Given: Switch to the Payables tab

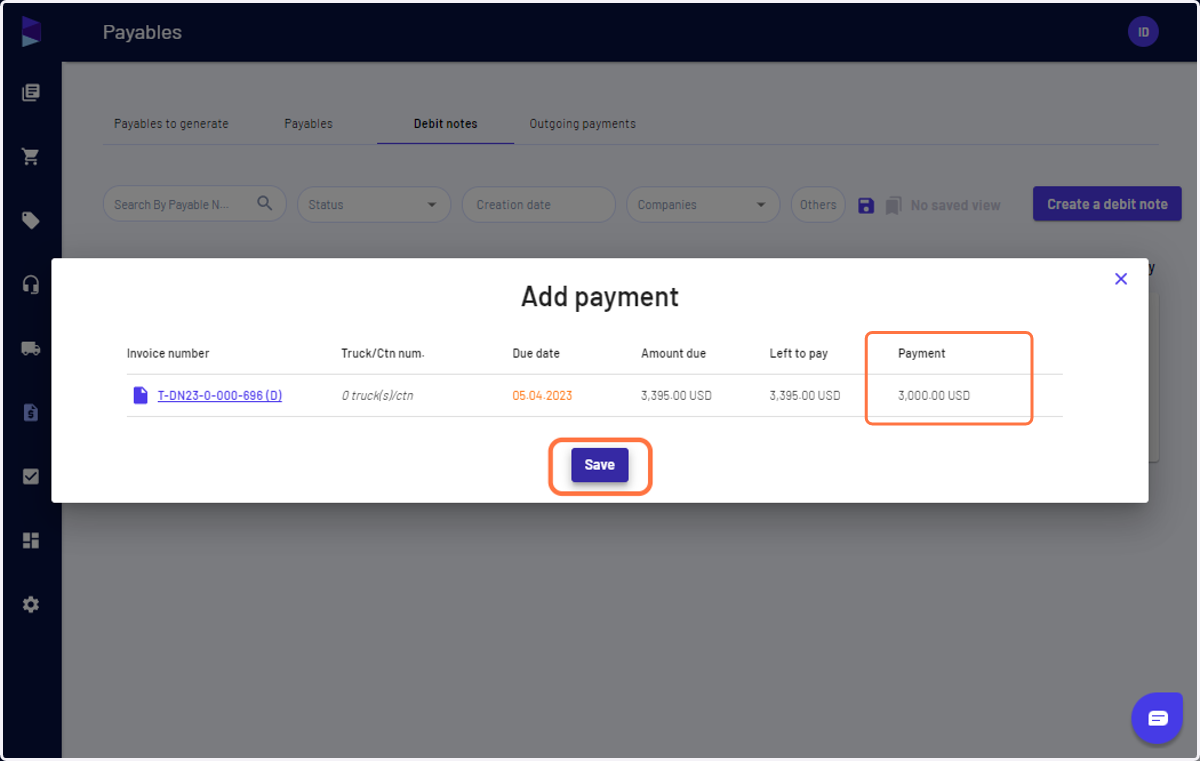Looking at the screenshot, I should coord(308,124).
